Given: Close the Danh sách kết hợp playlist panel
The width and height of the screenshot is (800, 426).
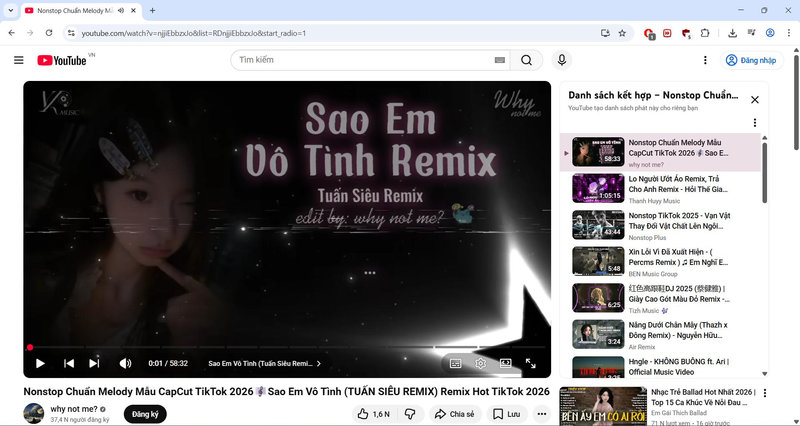Looking at the screenshot, I should click(x=755, y=99).
